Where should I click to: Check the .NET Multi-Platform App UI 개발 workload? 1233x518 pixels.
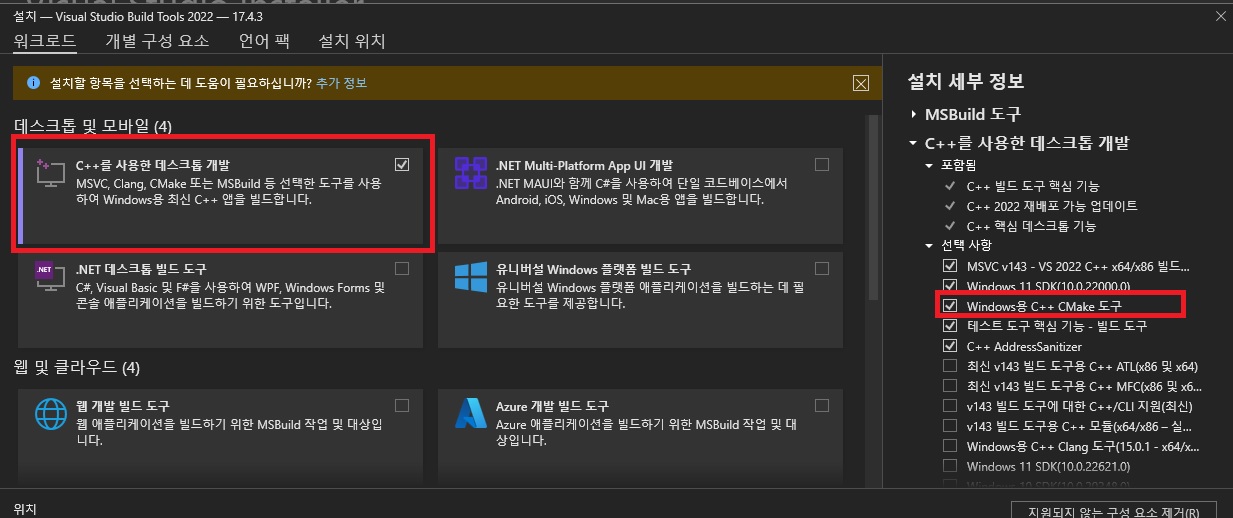[822, 164]
